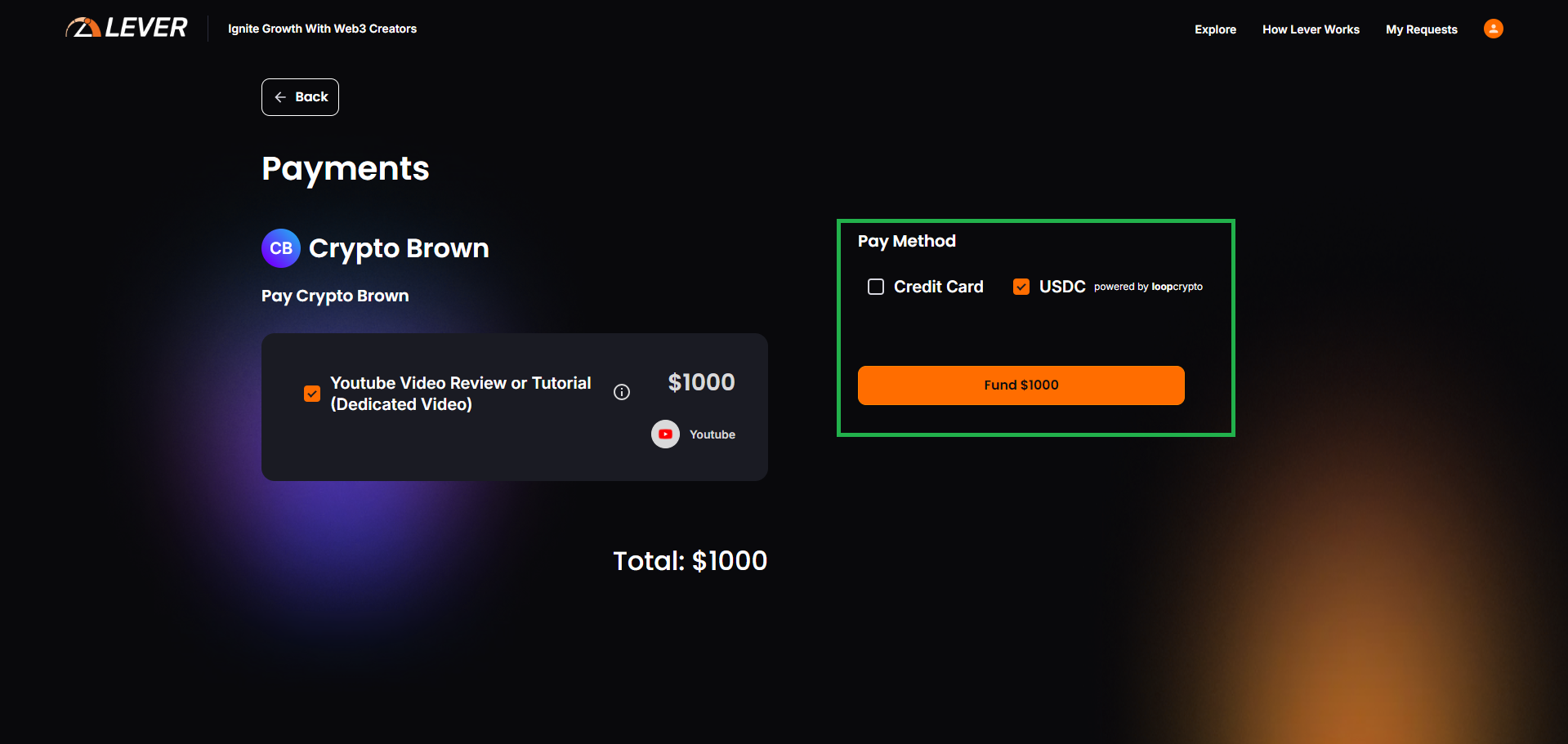Select the Youtube Video Review service card

[x=514, y=407]
